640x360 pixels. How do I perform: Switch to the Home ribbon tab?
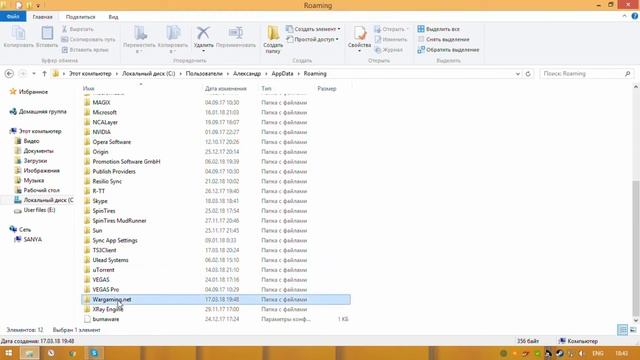point(42,17)
